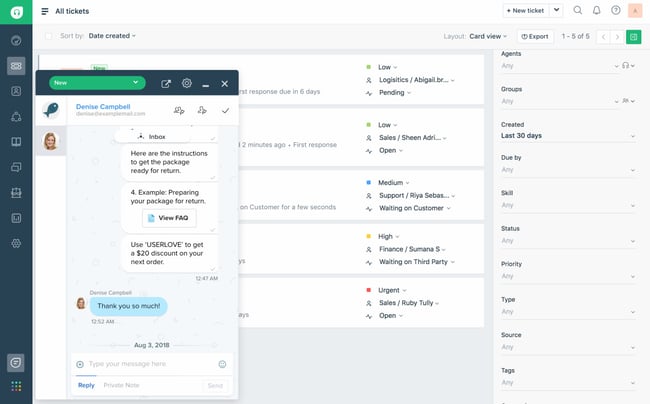Pop out the chat in new window
This screenshot has width=650, height=404.
166,83
